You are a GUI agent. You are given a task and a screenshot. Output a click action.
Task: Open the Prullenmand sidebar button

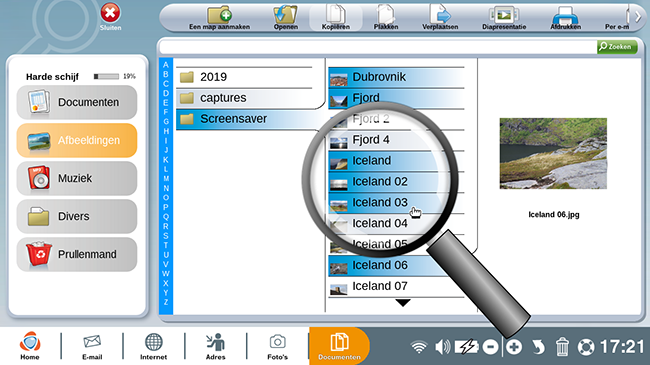pos(77,254)
